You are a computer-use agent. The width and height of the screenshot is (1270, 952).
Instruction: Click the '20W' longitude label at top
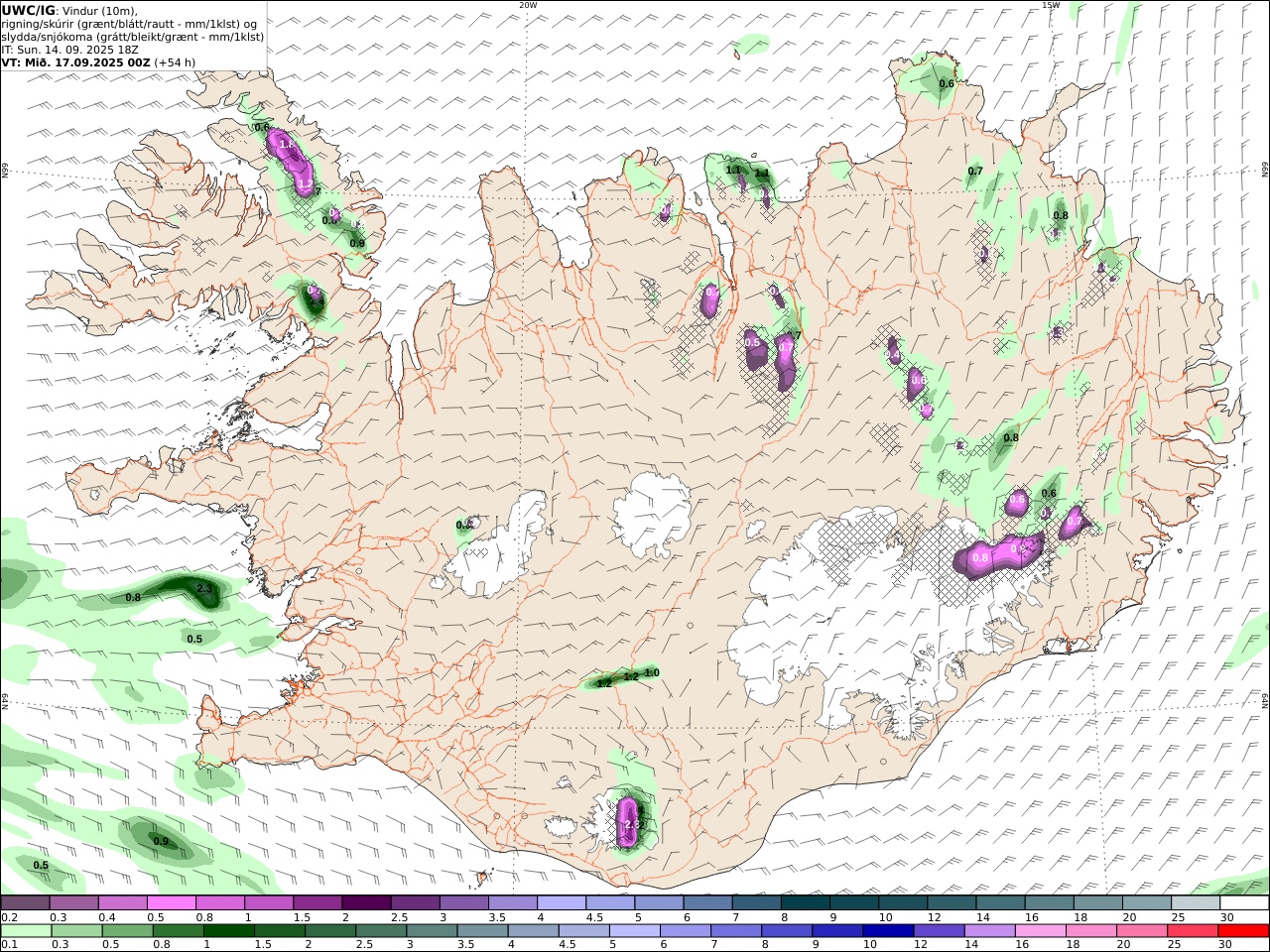pyautogui.click(x=528, y=5)
